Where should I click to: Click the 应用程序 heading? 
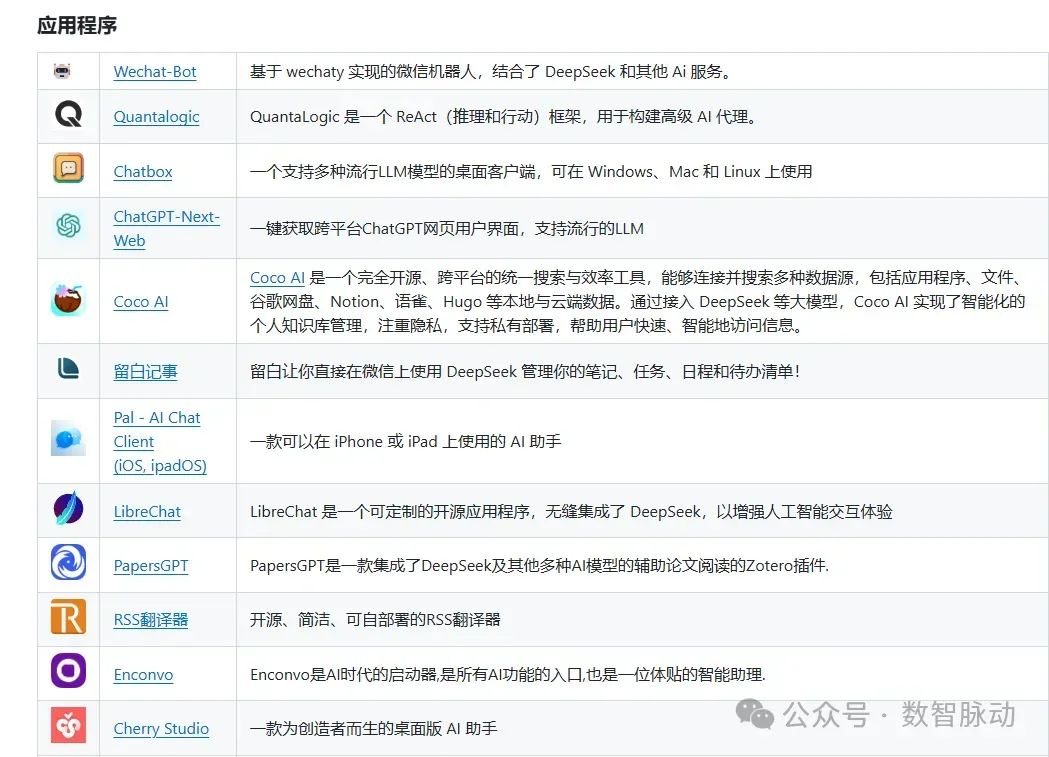tap(77, 25)
